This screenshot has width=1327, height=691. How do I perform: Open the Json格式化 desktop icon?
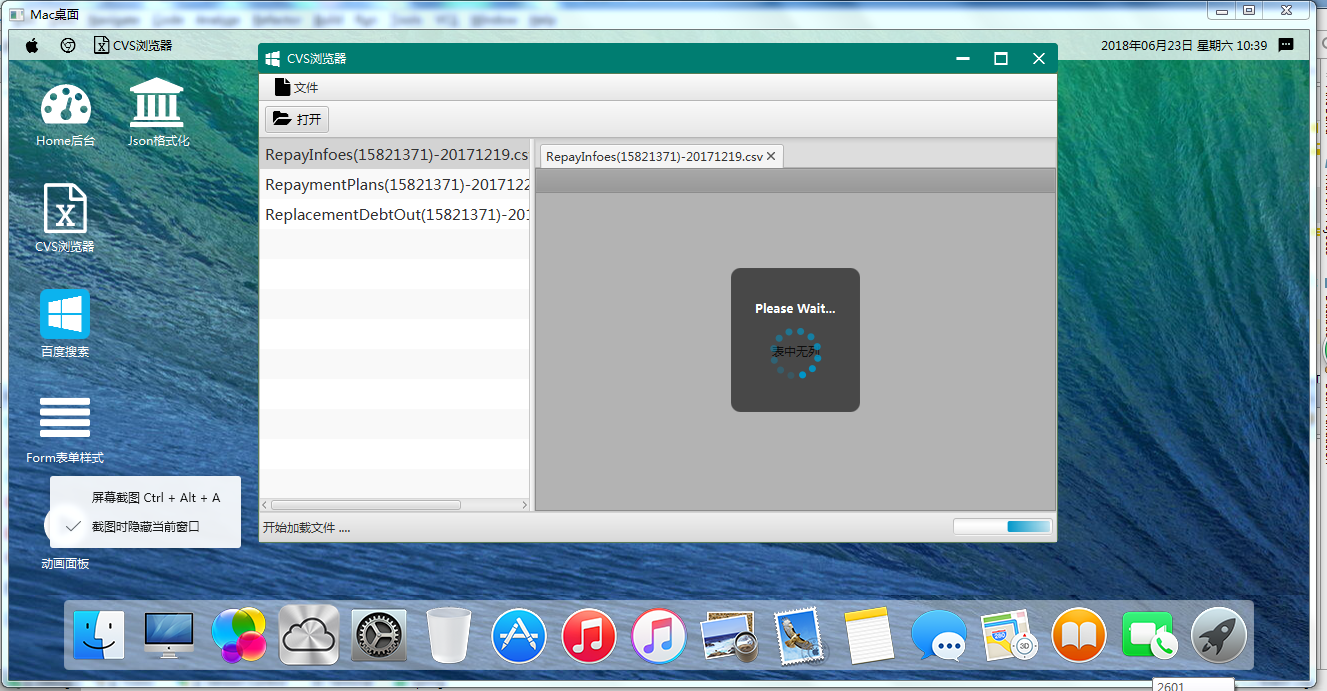coord(158,113)
